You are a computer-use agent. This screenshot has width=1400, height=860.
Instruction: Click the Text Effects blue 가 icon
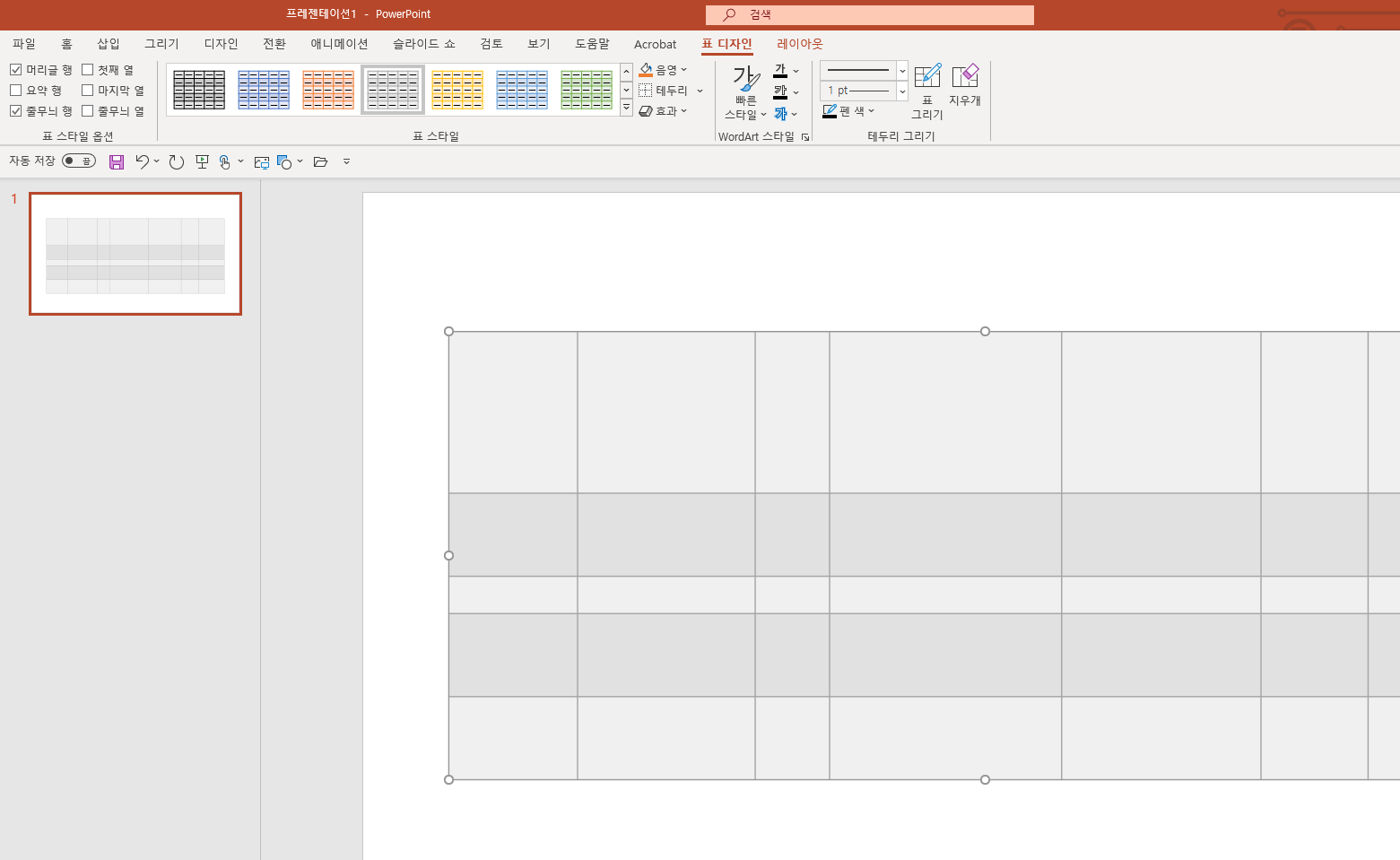pyautogui.click(x=780, y=113)
